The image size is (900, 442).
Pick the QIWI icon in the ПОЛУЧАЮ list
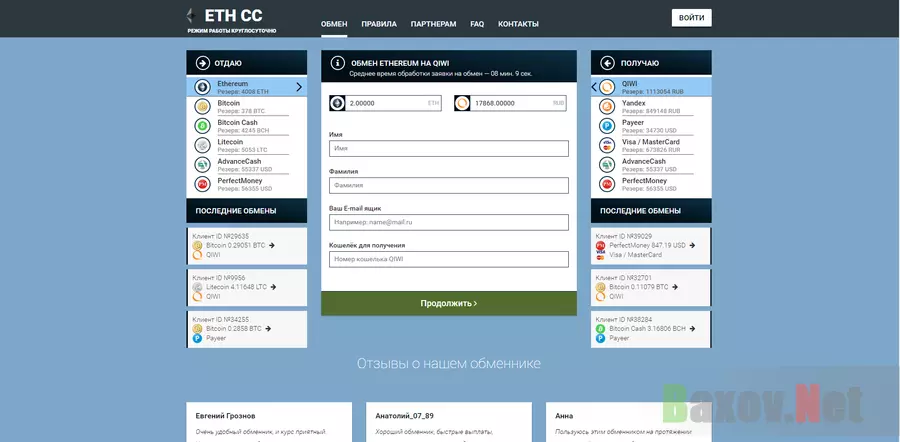pos(607,87)
